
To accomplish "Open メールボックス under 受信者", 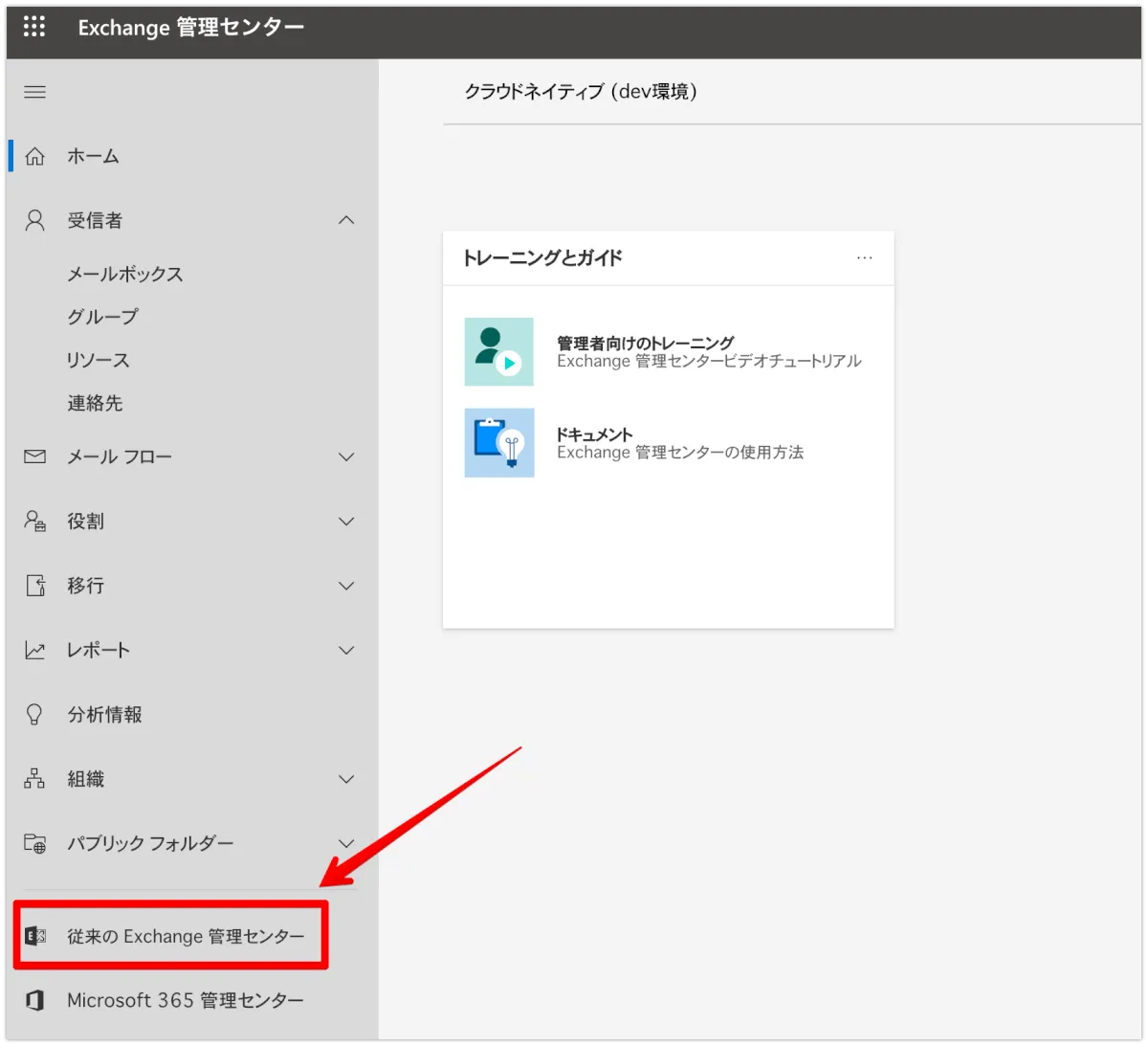I will coord(125,274).
